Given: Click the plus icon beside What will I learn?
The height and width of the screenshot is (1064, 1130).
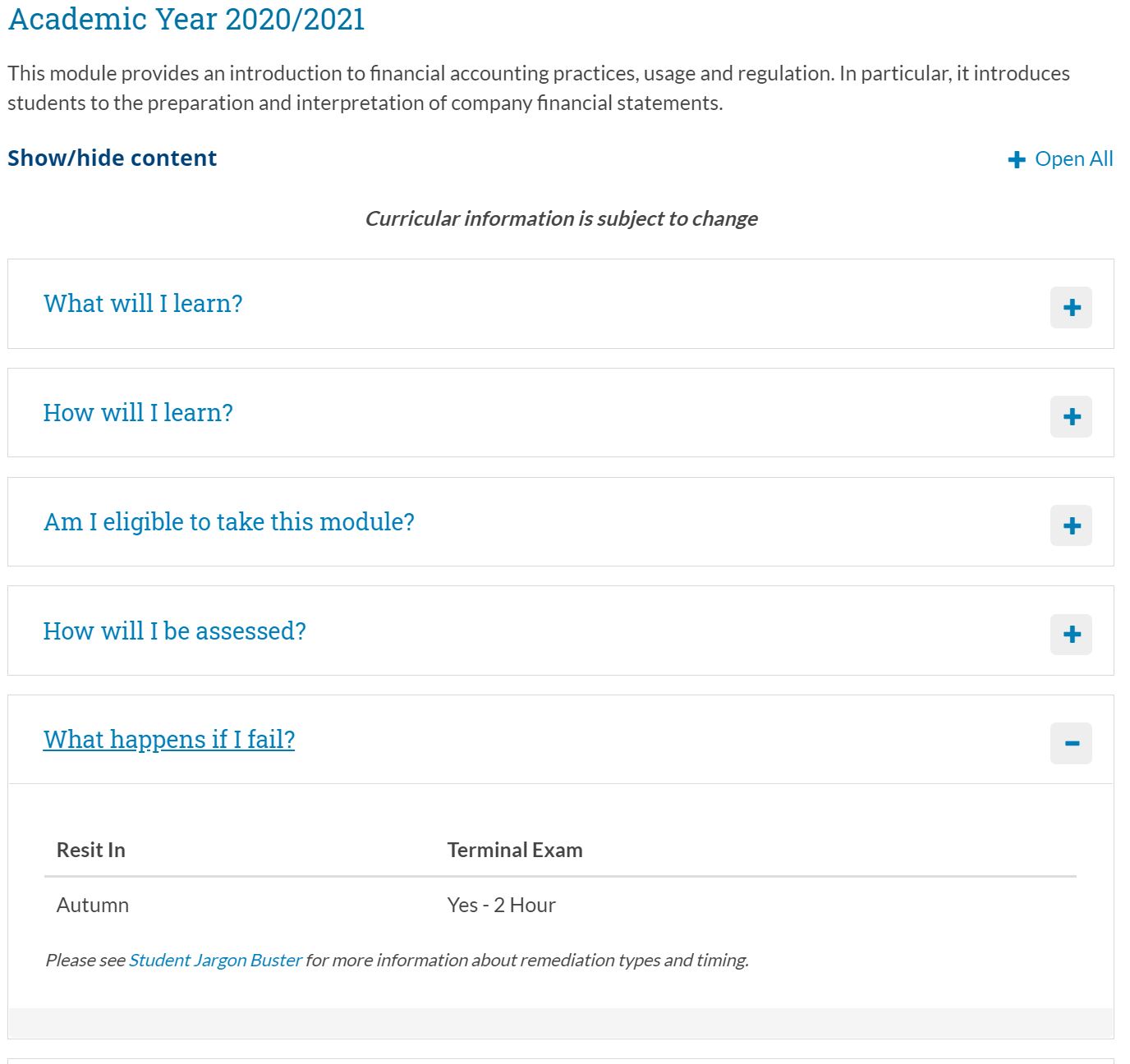Looking at the screenshot, I should click(x=1071, y=307).
